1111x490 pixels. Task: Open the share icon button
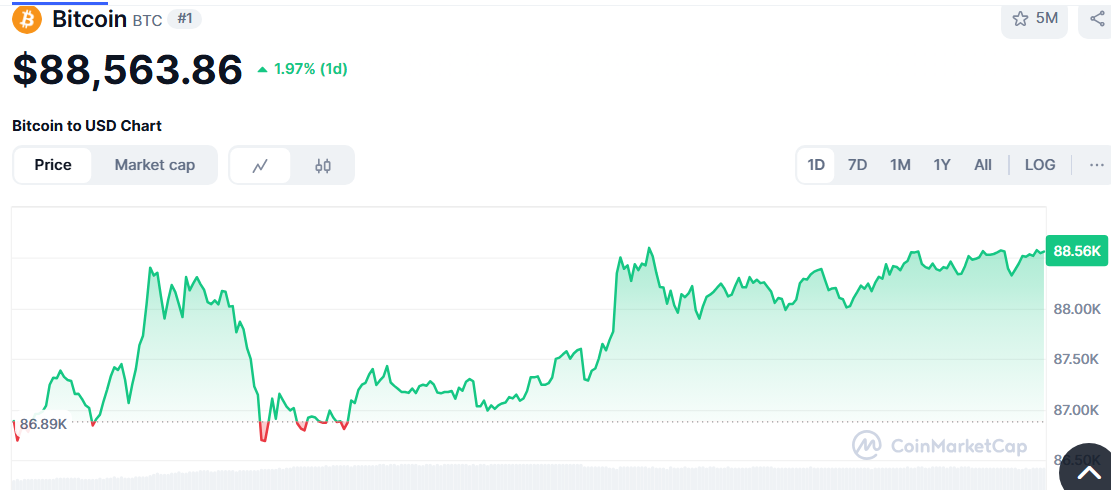[1096, 19]
